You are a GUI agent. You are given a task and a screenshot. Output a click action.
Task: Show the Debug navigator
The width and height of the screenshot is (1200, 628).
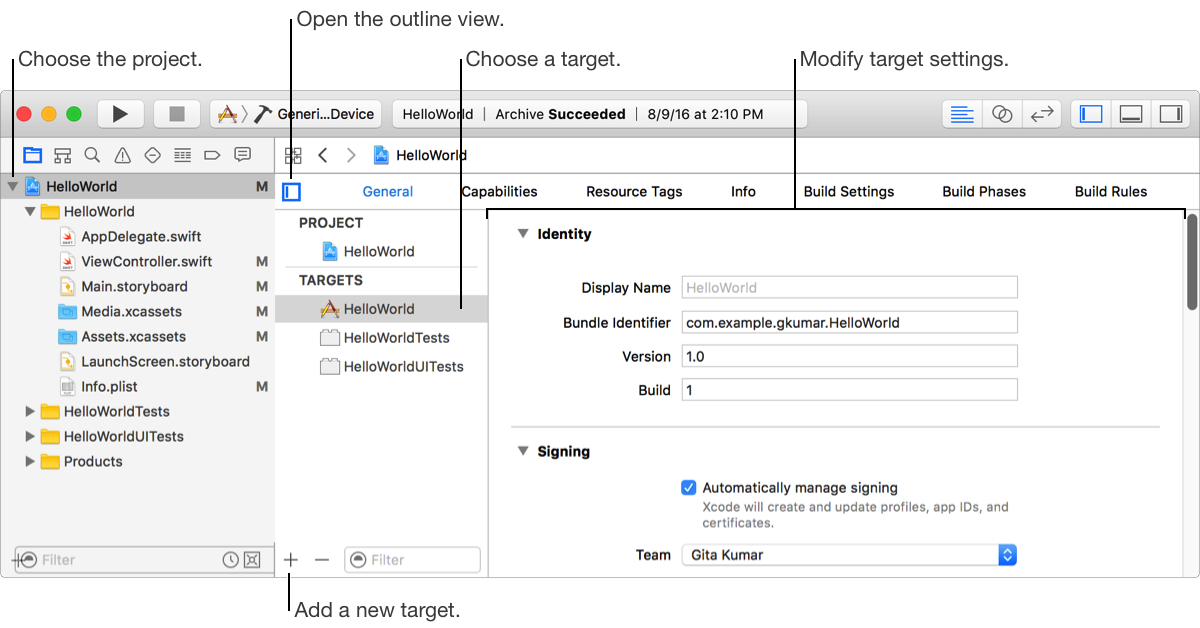pos(182,155)
